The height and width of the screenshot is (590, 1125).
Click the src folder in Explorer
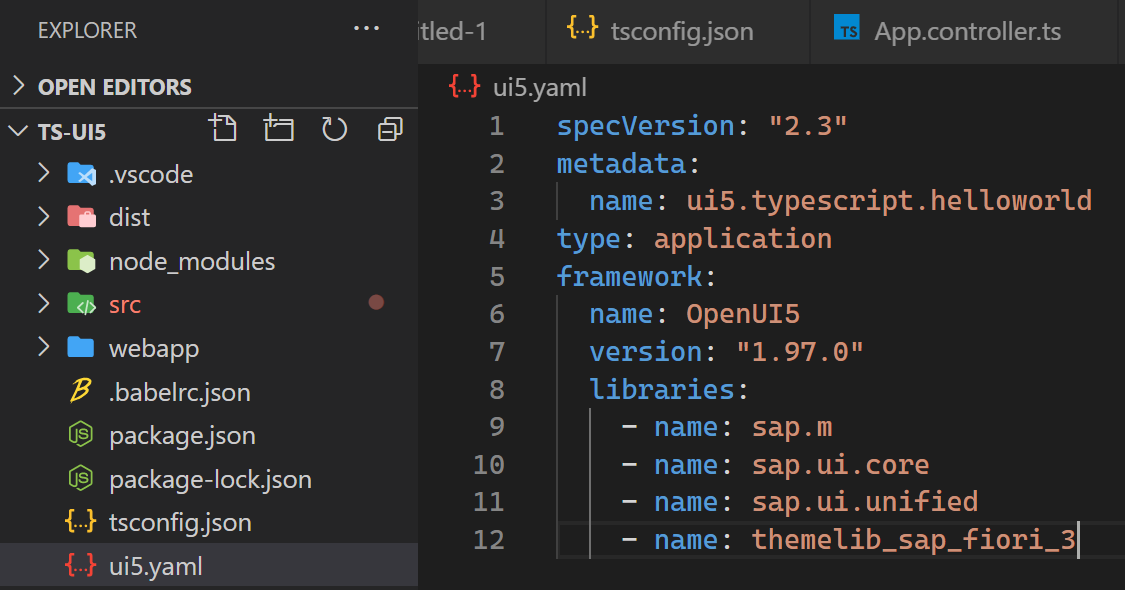[125, 305]
